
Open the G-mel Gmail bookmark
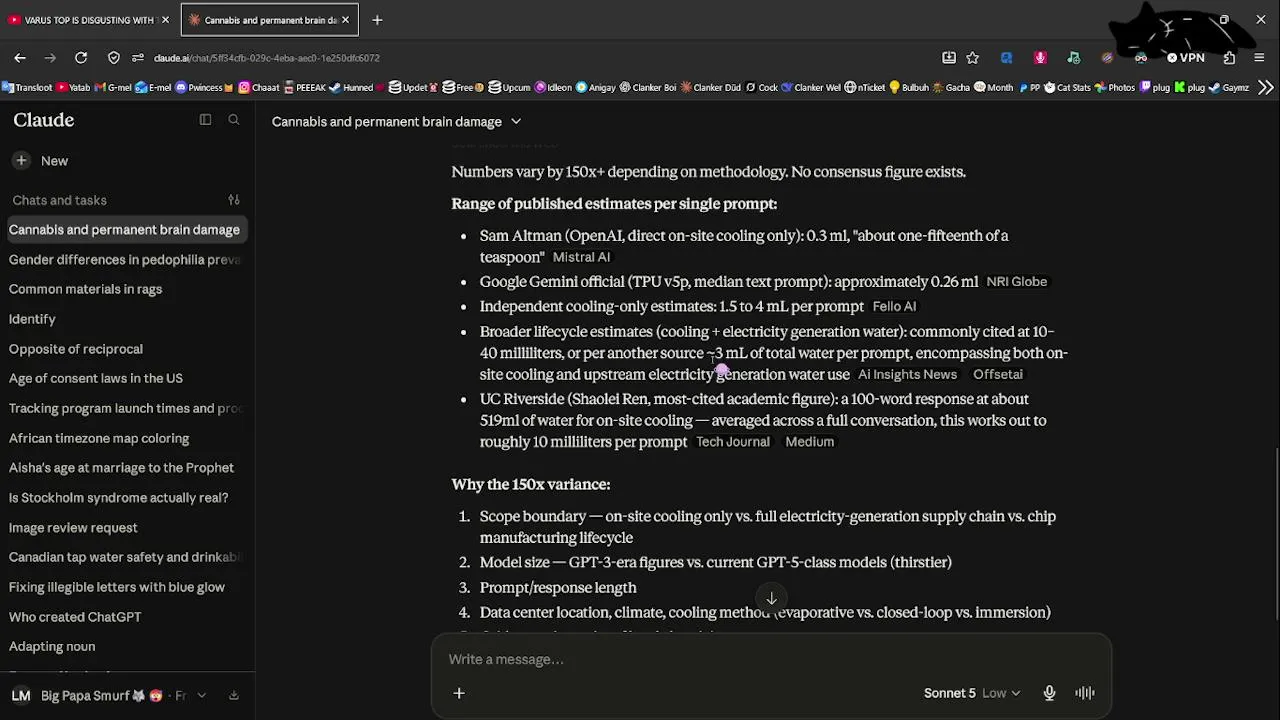pos(114,88)
